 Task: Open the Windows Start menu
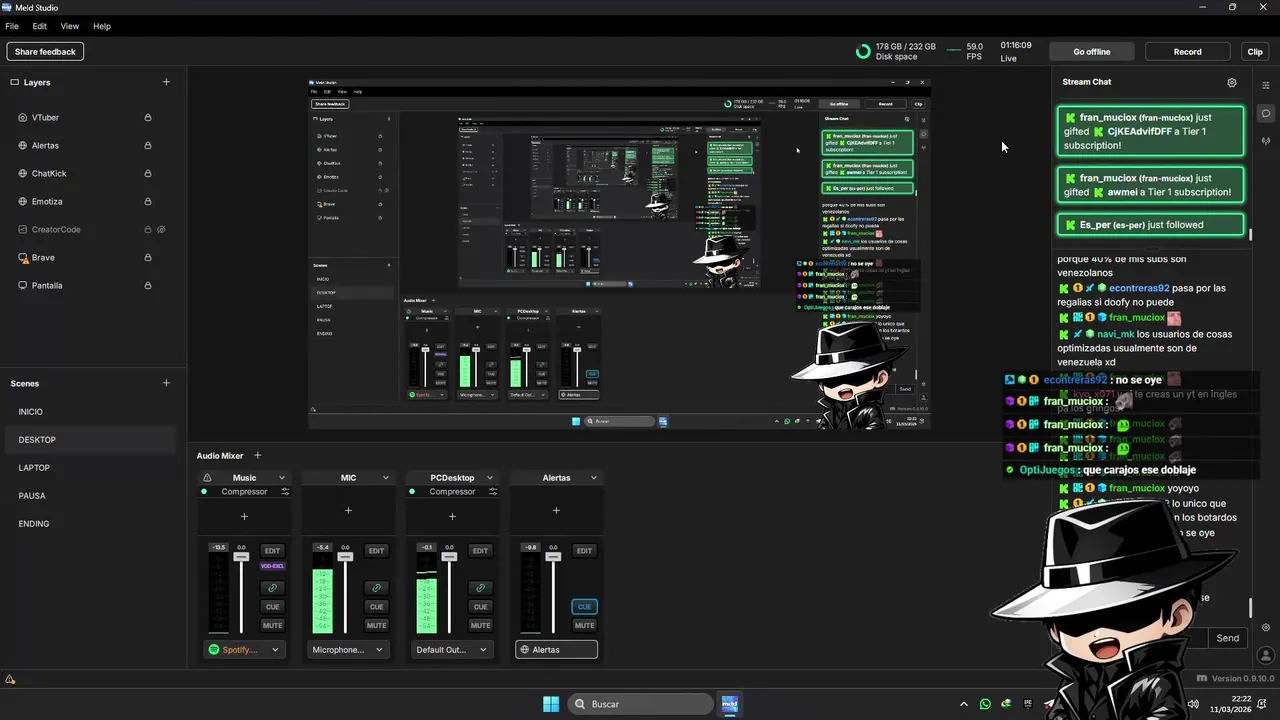pos(551,704)
